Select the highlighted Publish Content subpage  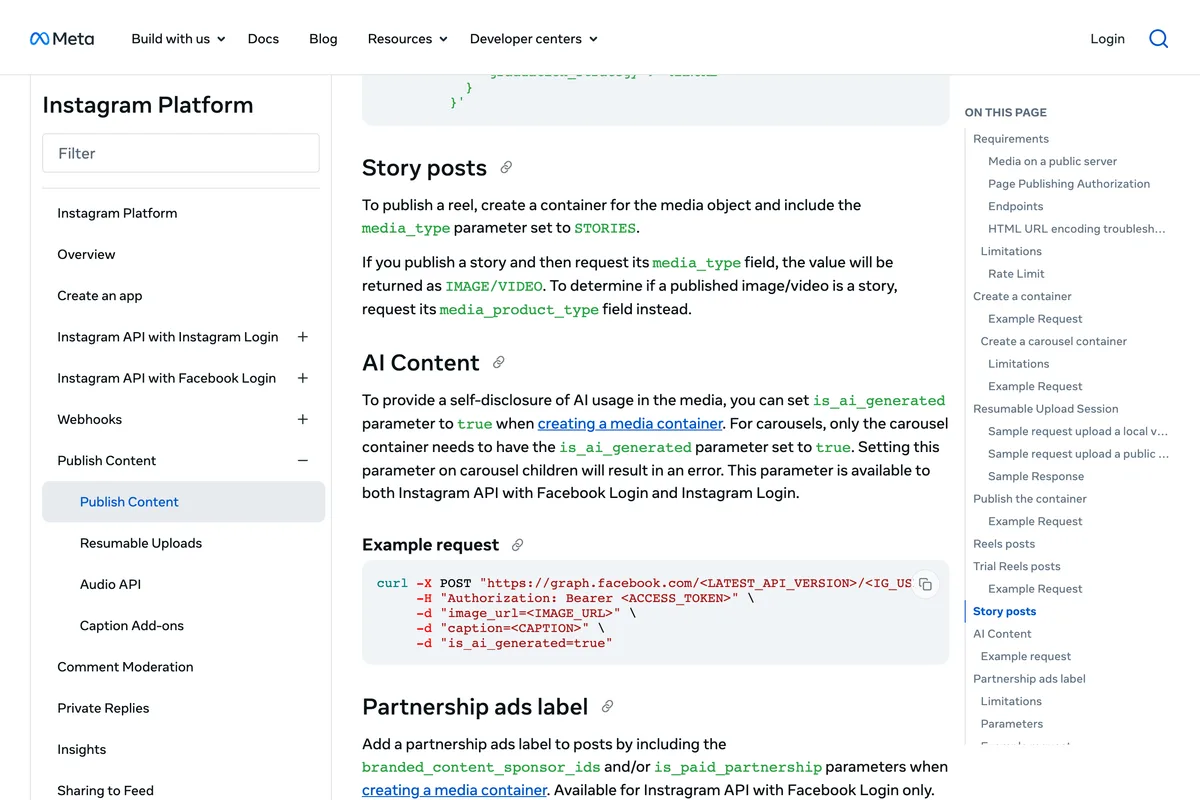184,502
